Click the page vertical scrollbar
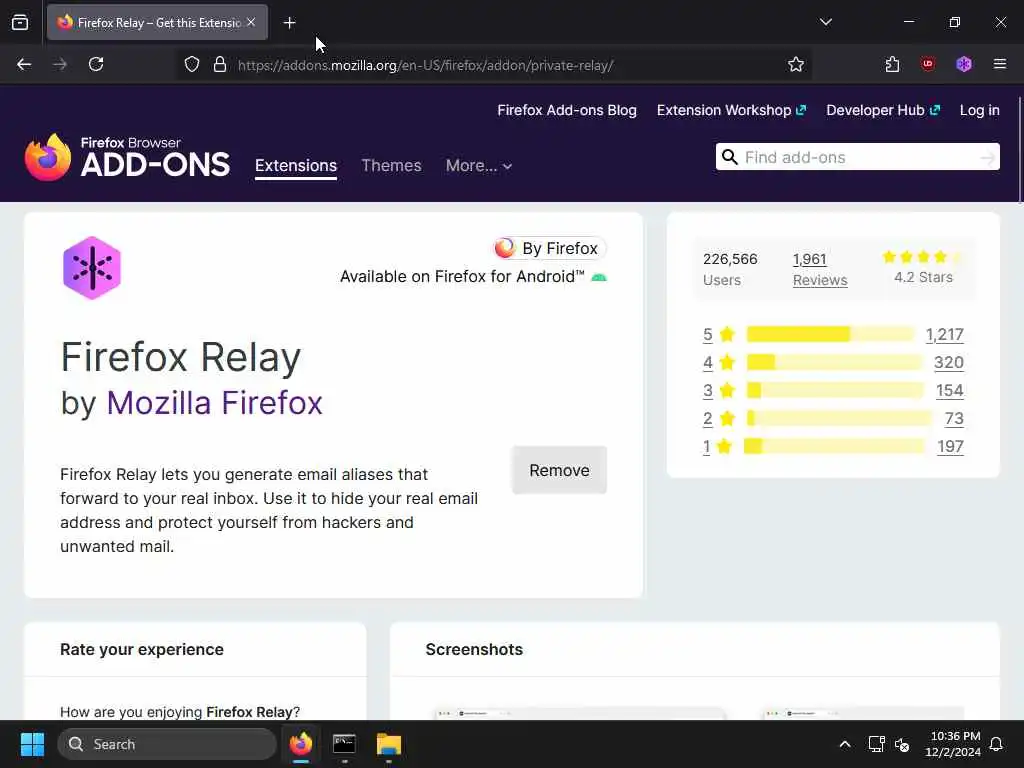Image resolution: width=1024 pixels, height=768 pixels. click(x=1019, y=150)
